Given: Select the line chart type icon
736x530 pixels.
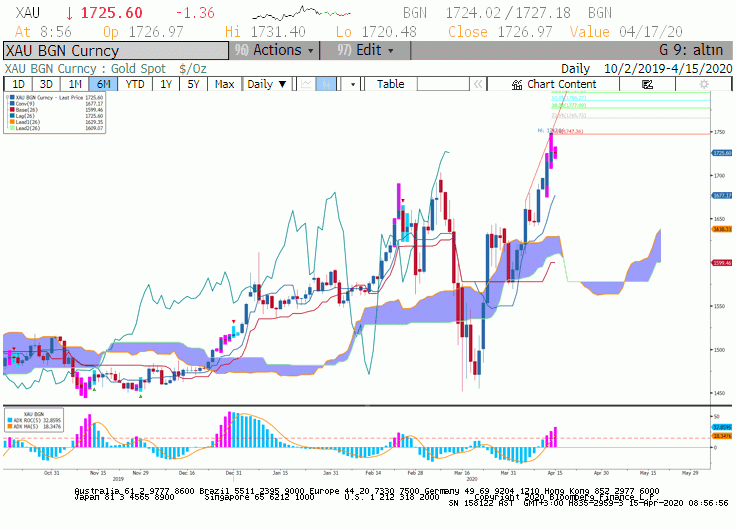Looking at the screenshot, I should 306,84.
